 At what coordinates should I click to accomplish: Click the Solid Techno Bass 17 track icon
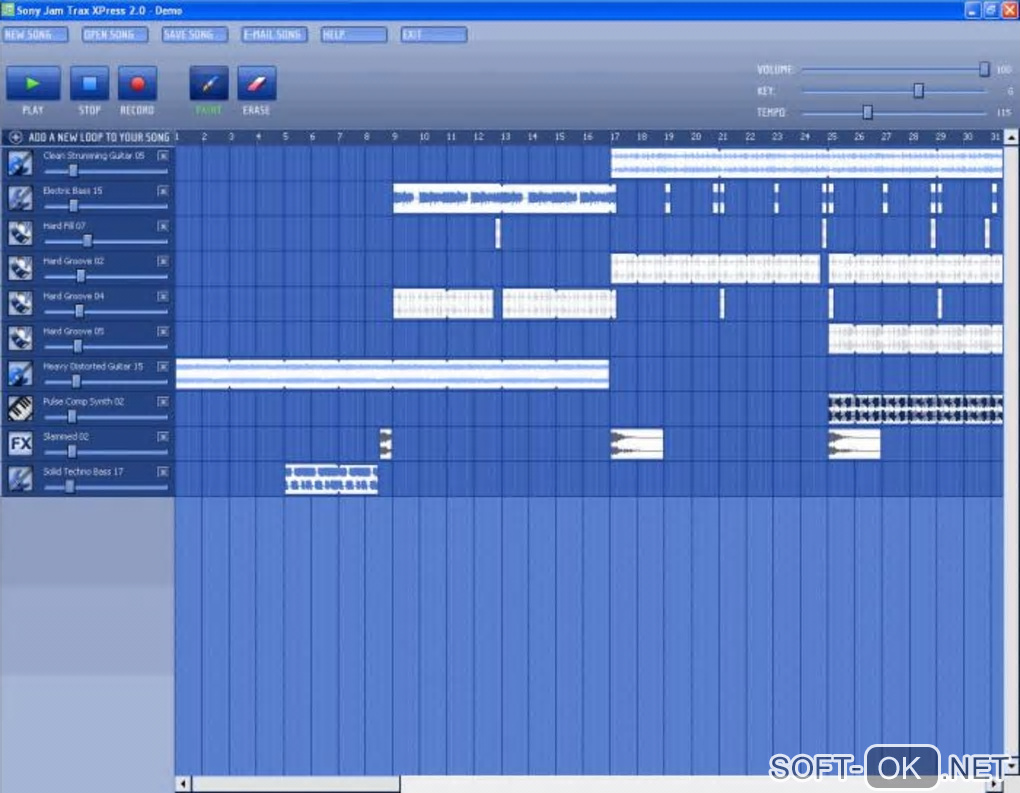[x=20, y=479]
